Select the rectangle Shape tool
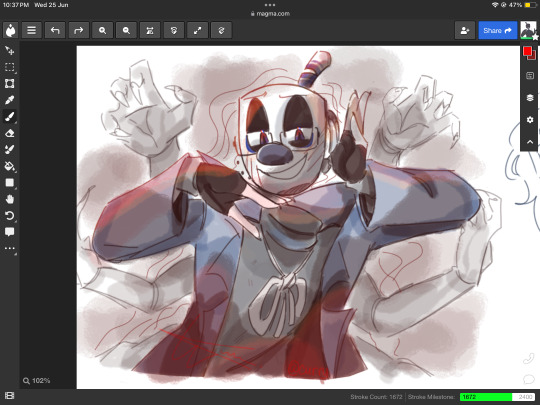 click(x=10, y=183)
